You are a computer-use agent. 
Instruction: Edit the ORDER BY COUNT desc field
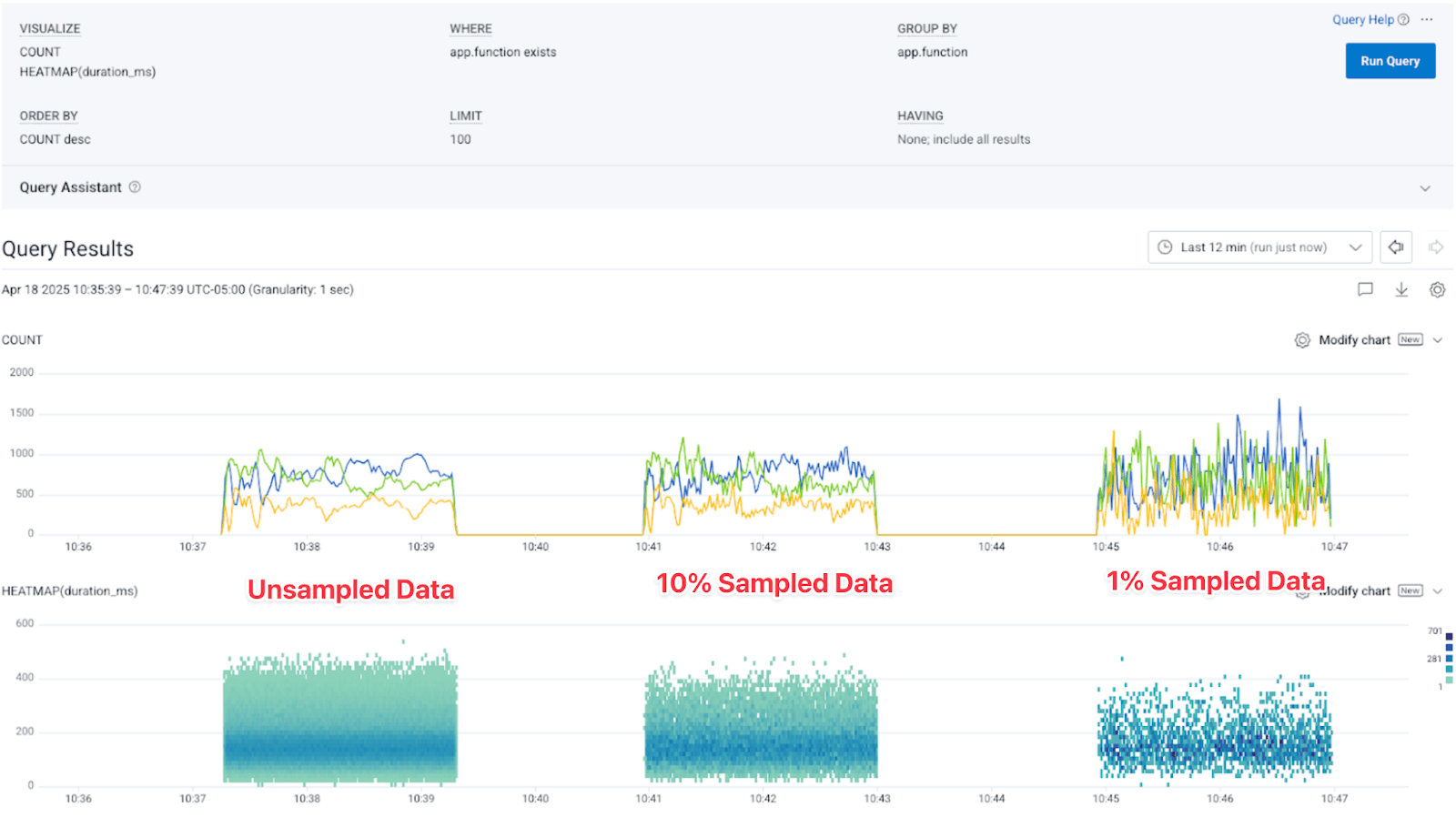[x=55, y=140]
